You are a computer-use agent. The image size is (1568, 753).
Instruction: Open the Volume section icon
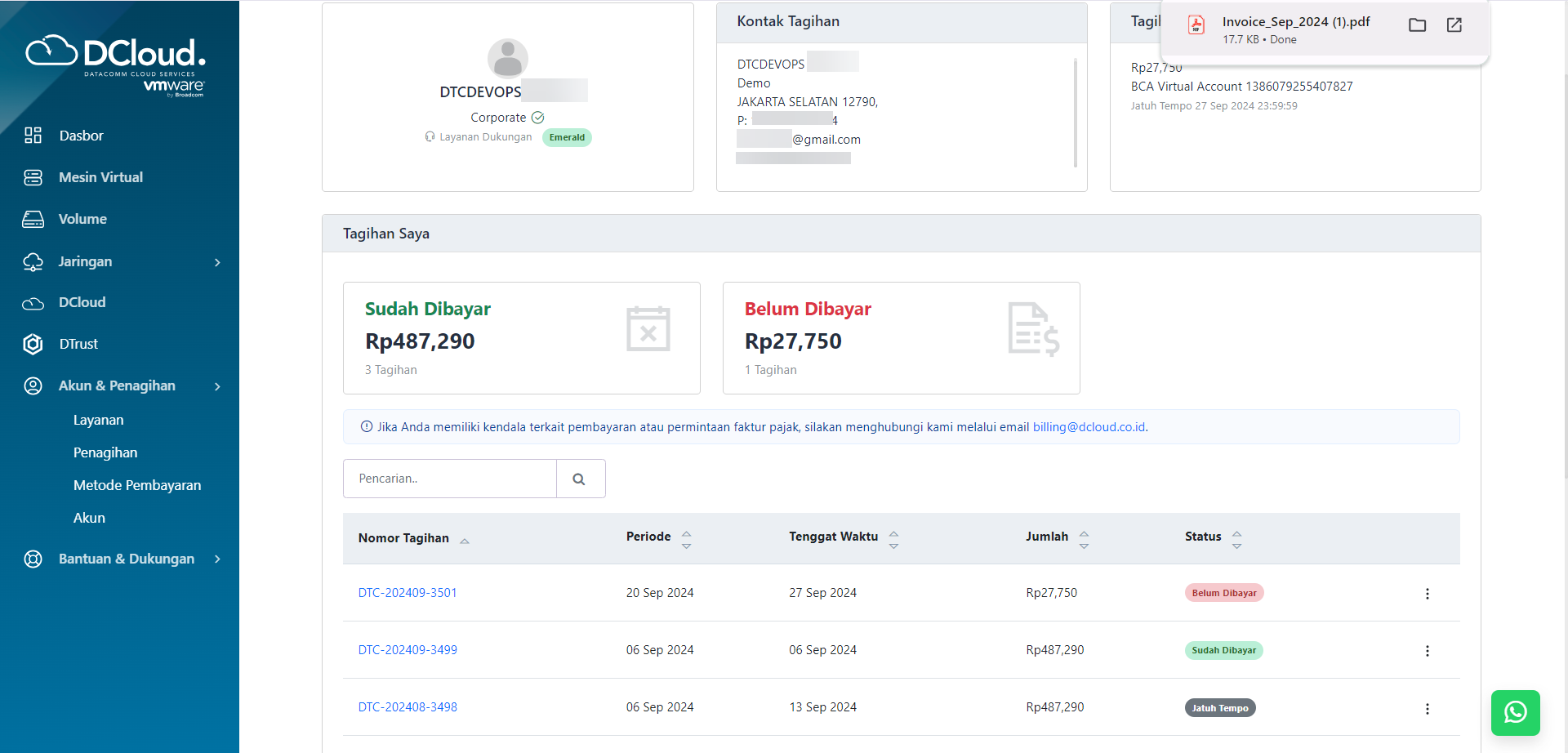click(33, 218)
